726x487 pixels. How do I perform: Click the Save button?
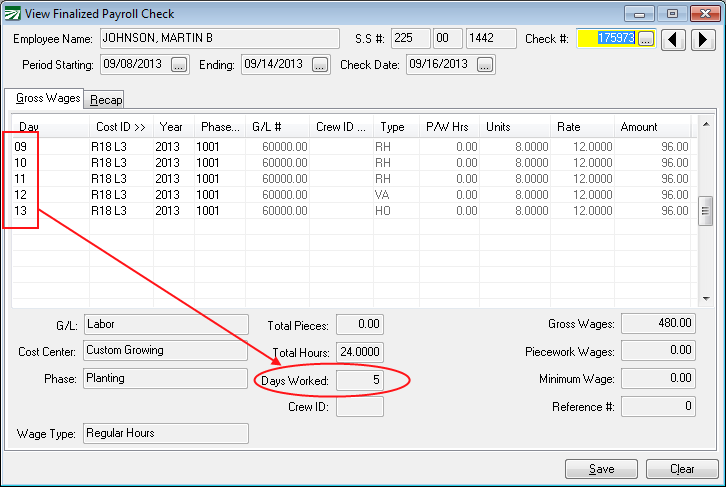[x=601, y=469]
